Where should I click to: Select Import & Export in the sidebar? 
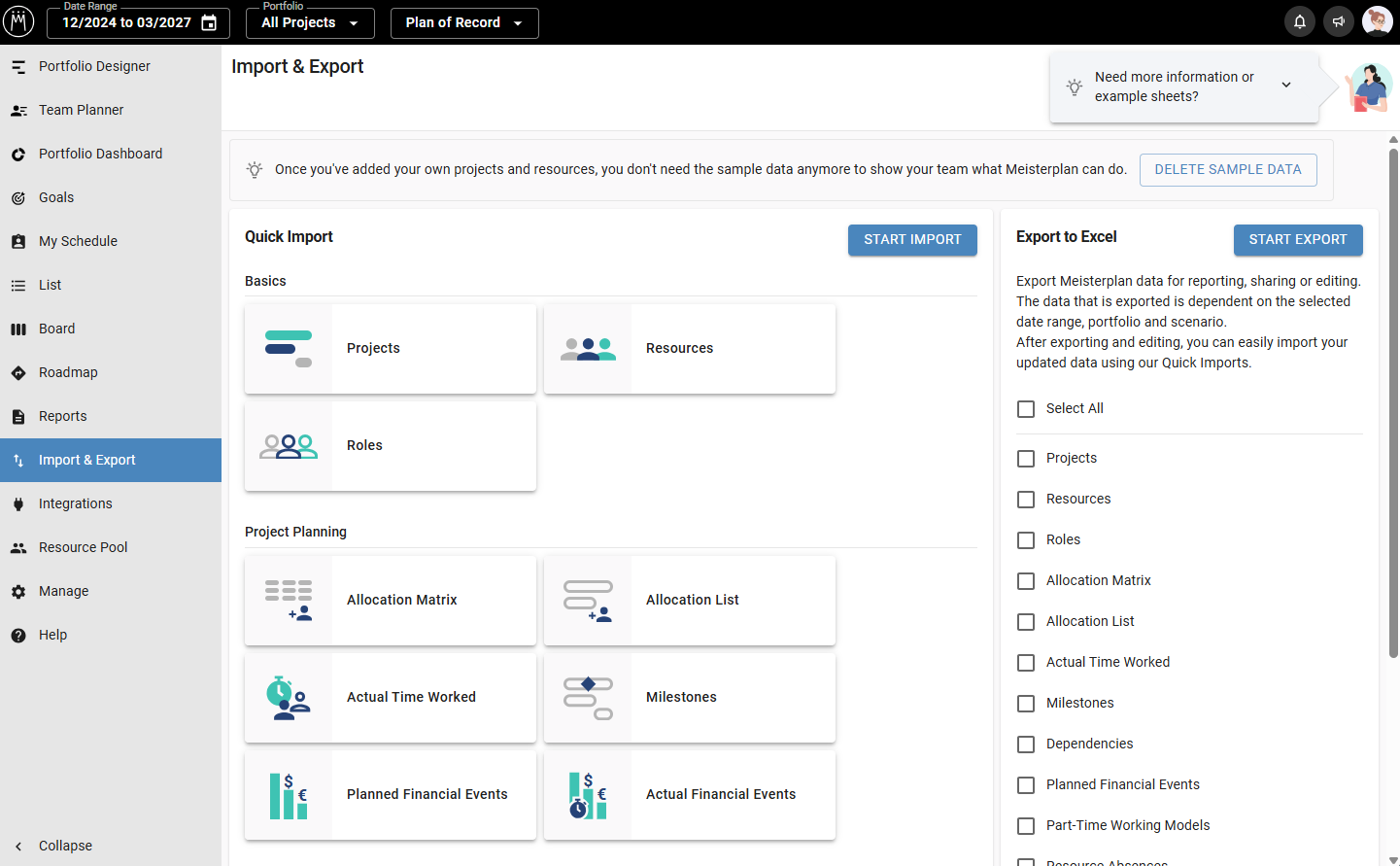(111, 460)
